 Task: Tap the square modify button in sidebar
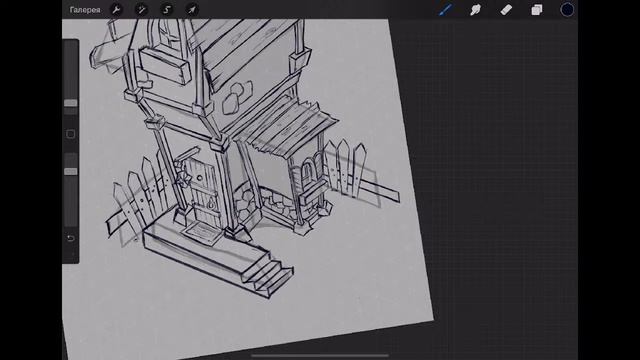[71, 134]
